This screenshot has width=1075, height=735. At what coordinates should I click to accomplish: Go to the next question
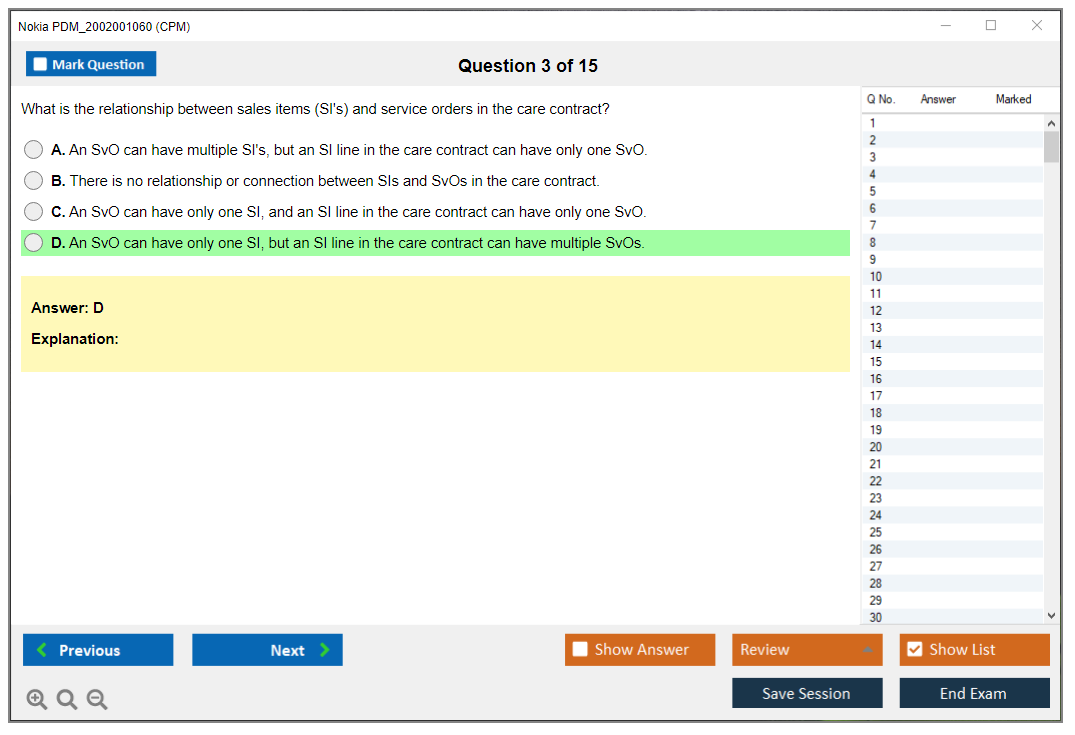(267, 650)
